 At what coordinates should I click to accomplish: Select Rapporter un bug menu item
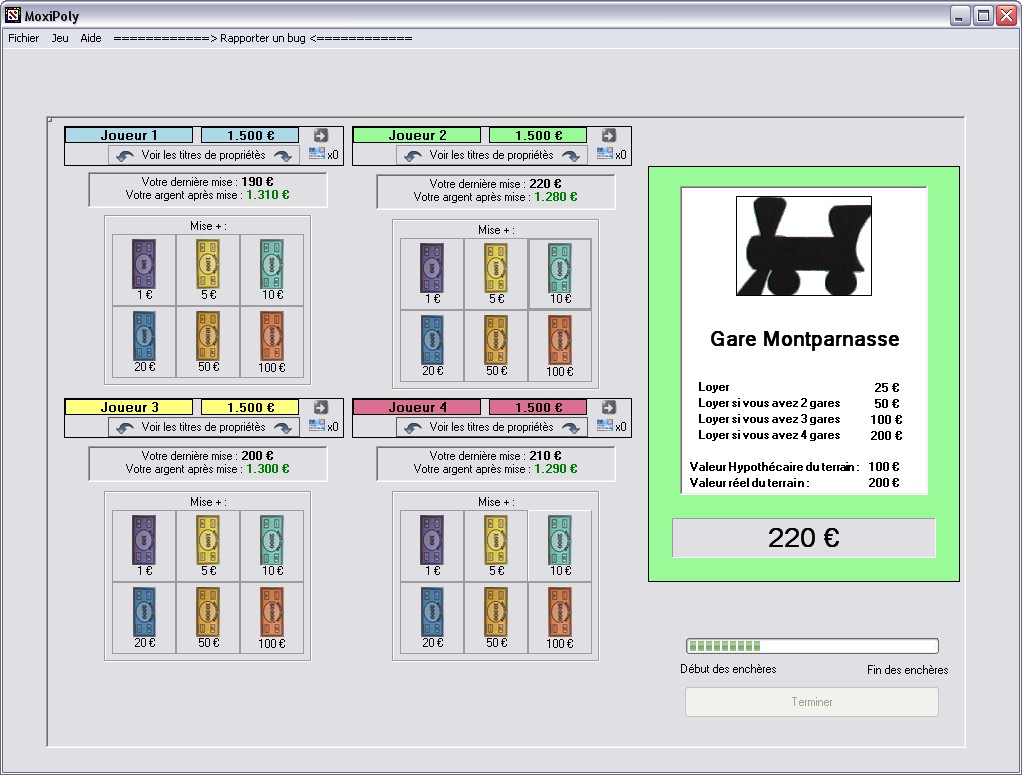pyautogui.click(x=263, y=38)
